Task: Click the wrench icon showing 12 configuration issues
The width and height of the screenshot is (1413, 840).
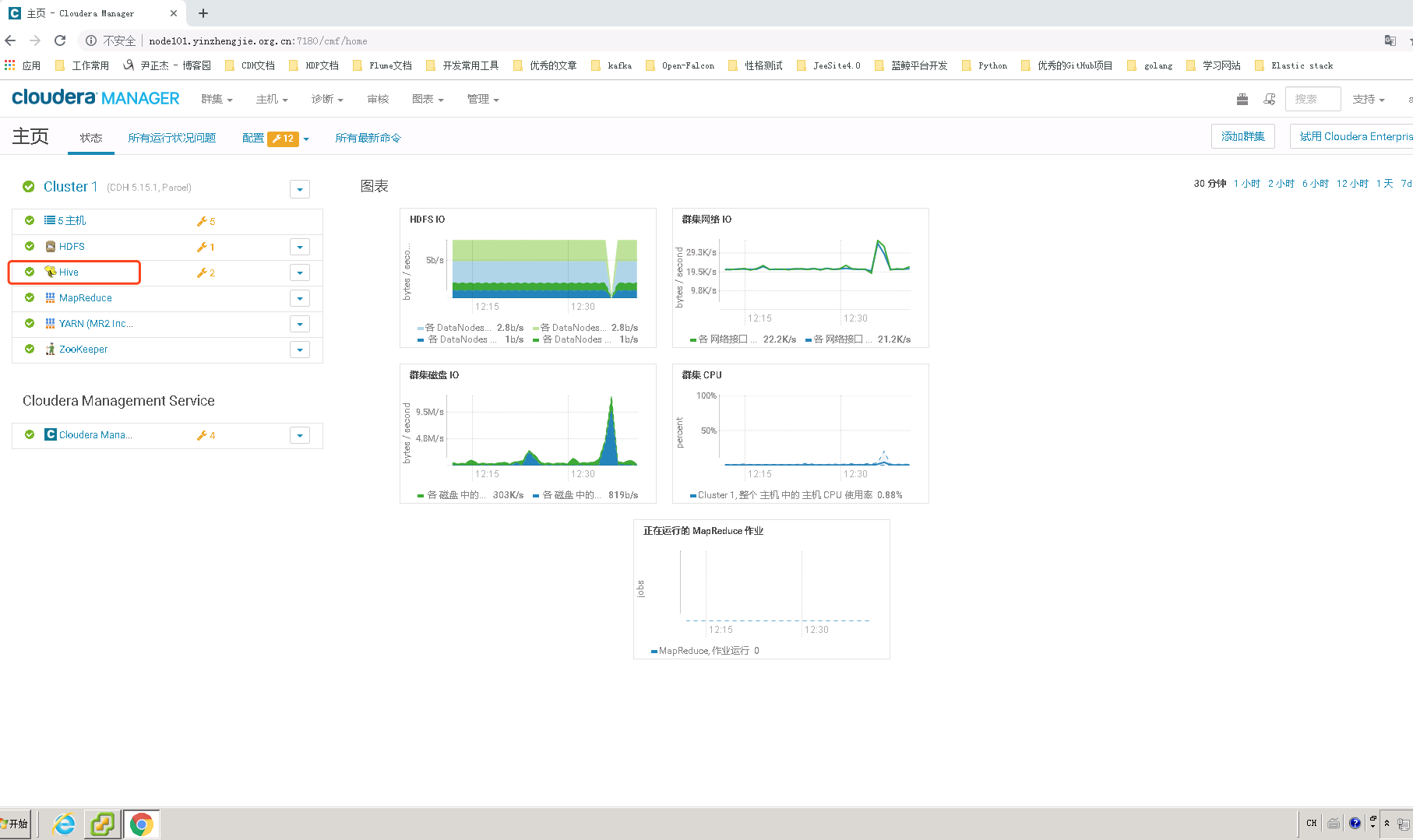Action: tap(284, 138)
